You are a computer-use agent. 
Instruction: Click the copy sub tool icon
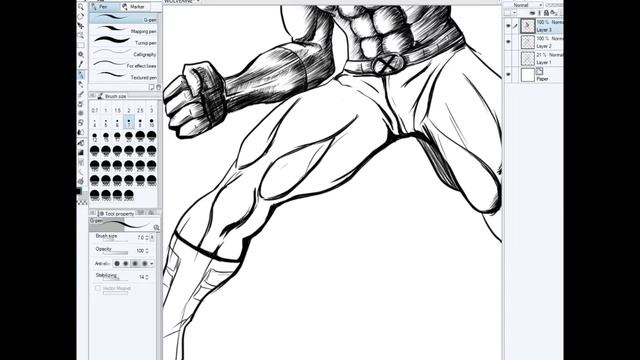click(x=151, y=87)
